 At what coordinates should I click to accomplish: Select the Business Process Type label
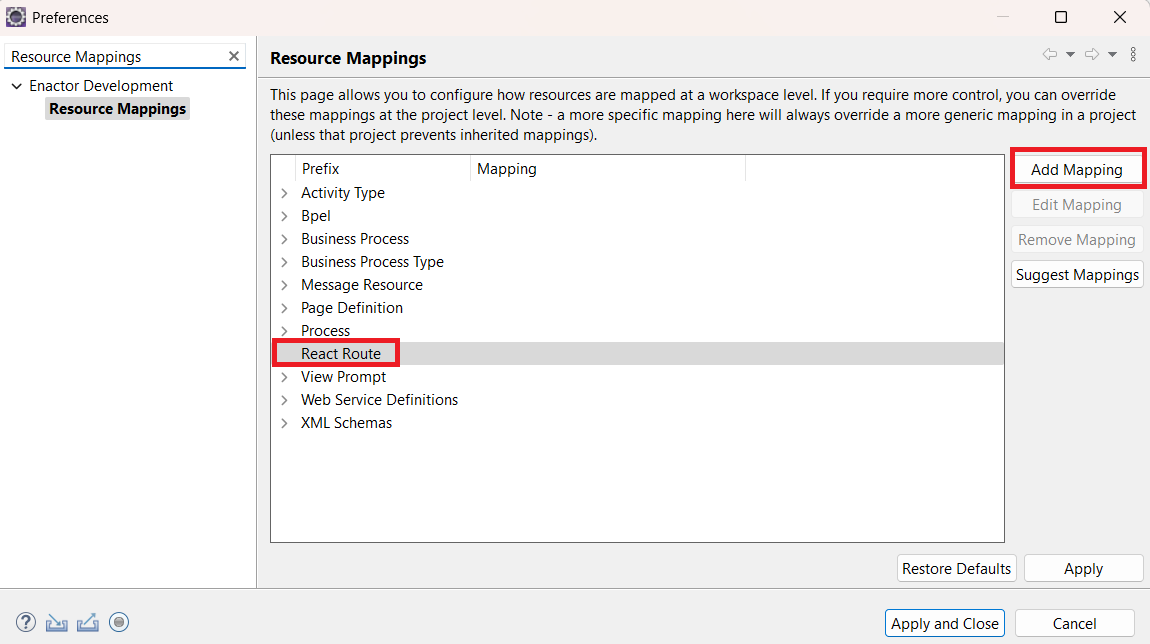(372, 262)
